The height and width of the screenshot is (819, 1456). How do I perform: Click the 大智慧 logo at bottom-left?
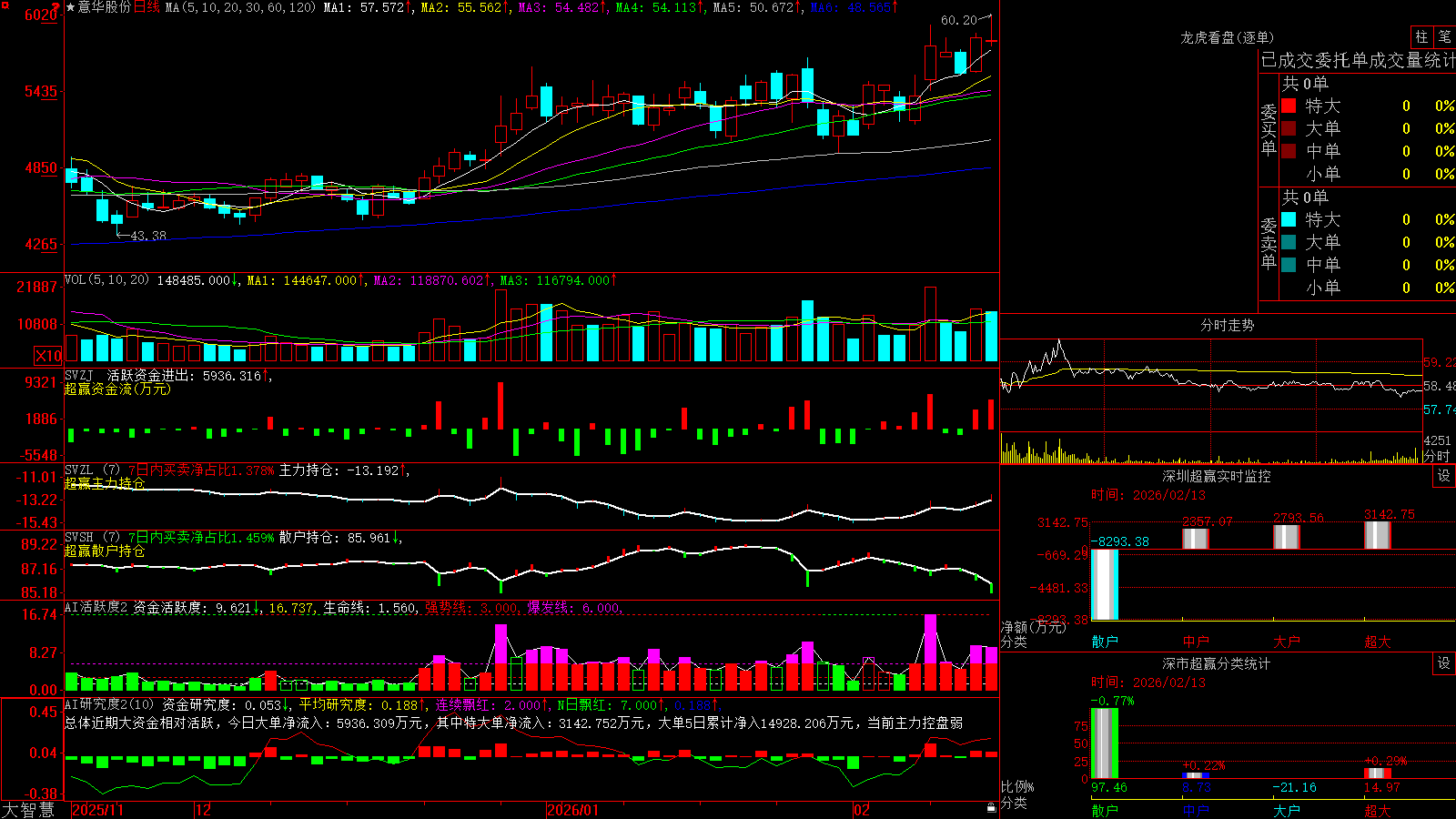(28, 809)
